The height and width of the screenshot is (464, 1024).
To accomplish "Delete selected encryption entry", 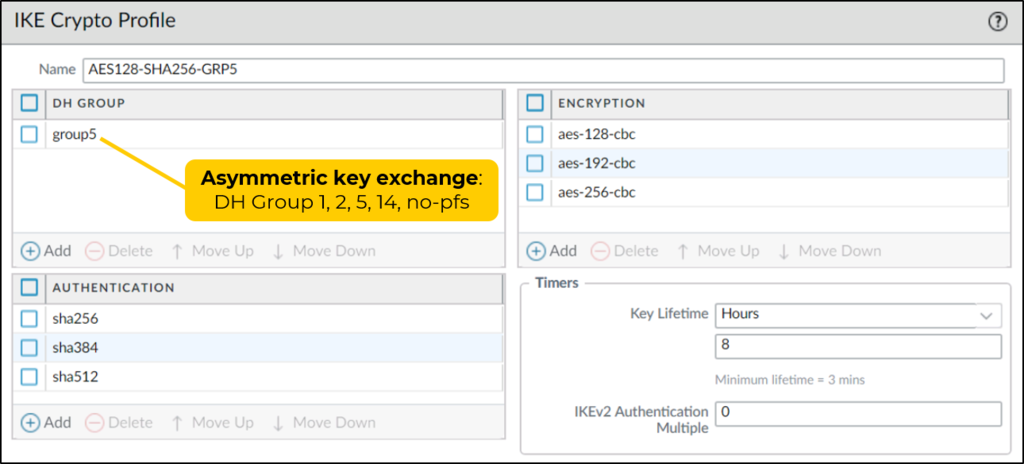I will (624, 251).
